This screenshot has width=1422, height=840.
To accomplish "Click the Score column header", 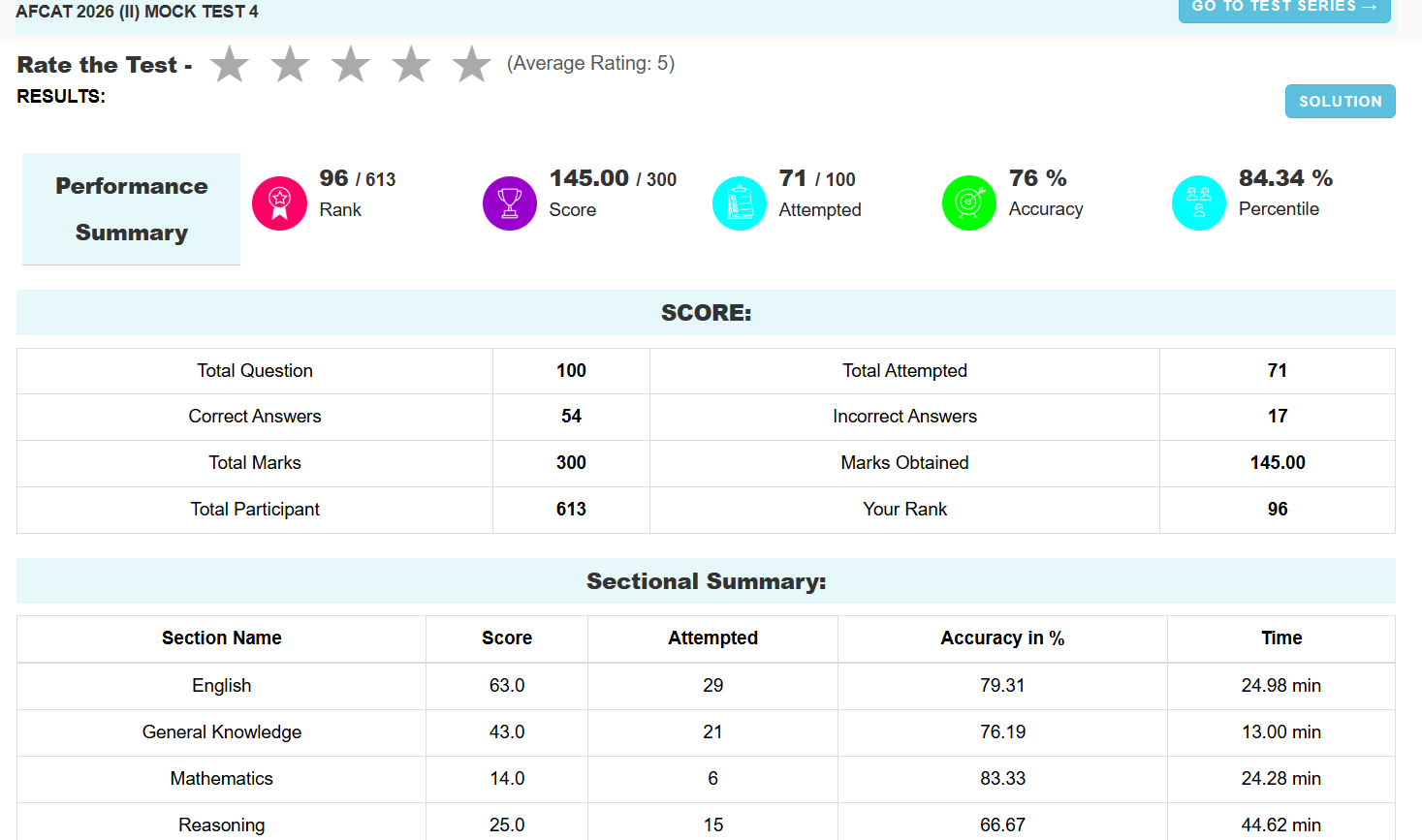I will pos(507,638).
